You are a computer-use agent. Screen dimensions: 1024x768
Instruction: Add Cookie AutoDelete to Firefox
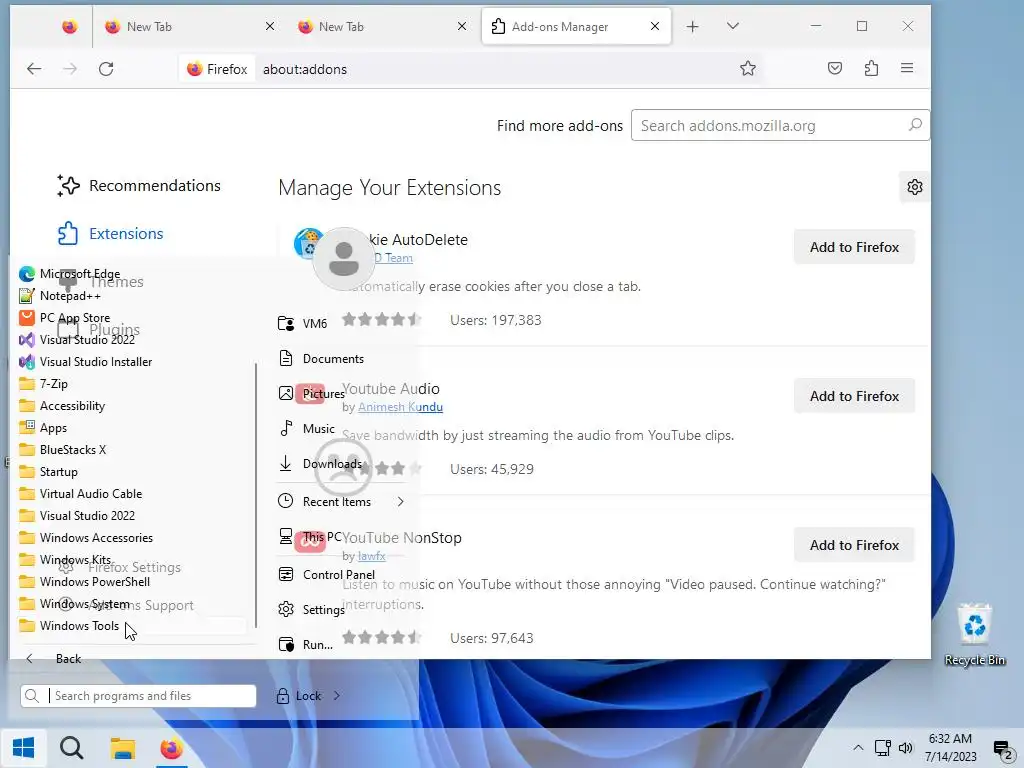[854, 247]
